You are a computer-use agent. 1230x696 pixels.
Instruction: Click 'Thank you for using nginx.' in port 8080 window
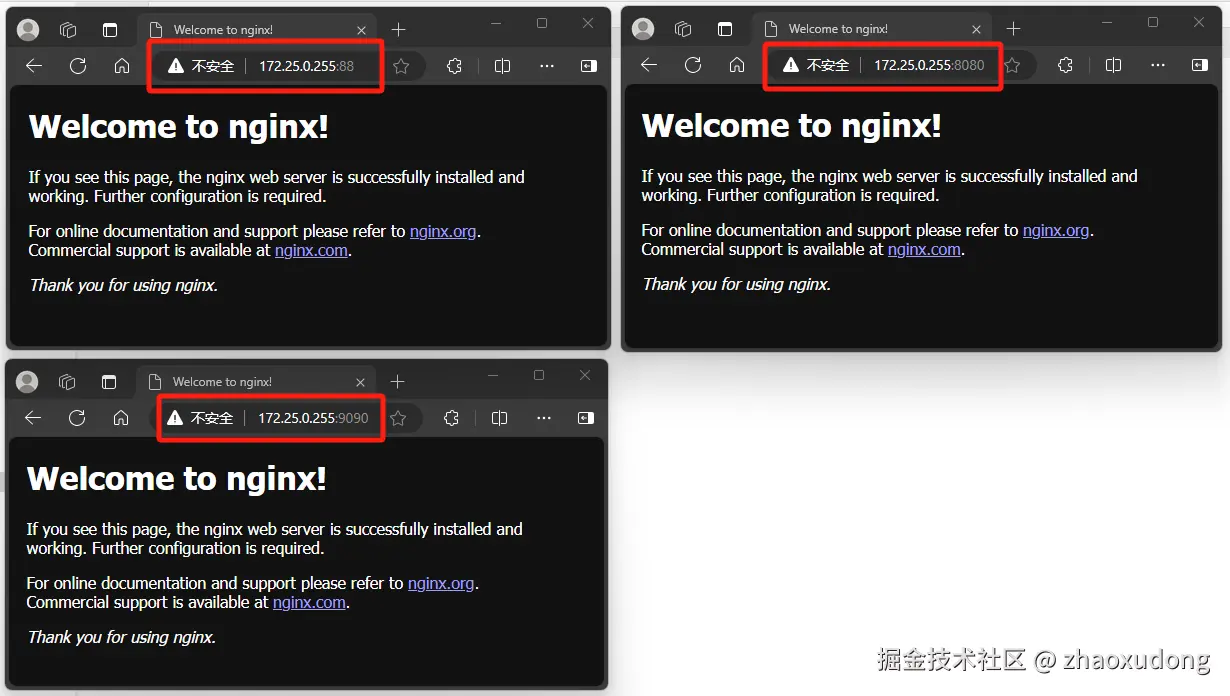736,284
